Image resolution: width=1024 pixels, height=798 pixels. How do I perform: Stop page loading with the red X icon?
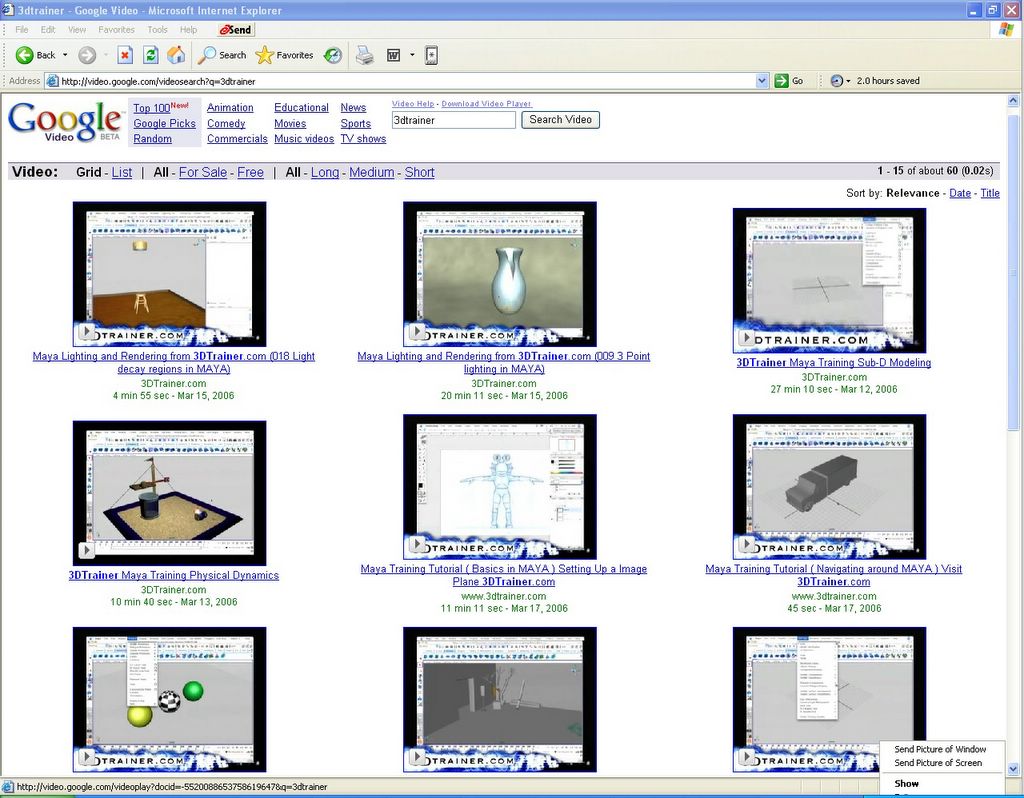tap(125, 56)
